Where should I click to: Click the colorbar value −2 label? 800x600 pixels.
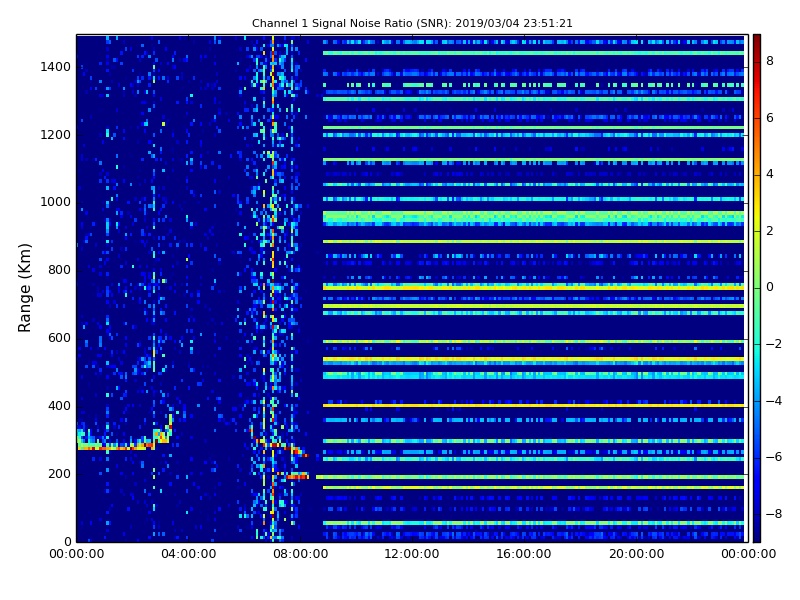(774, 344)
